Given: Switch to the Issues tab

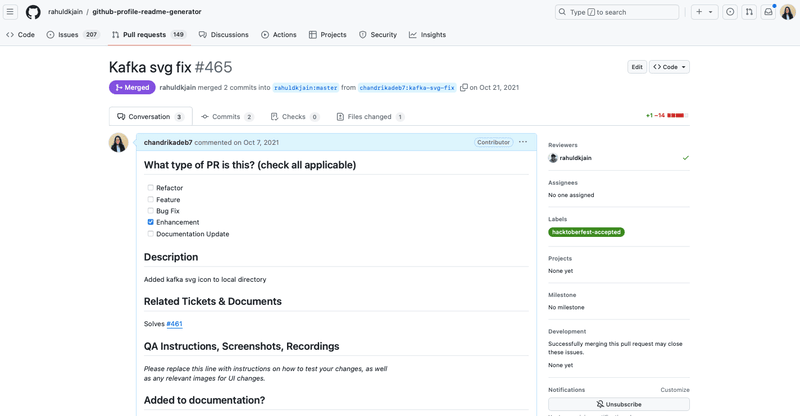Looking at the screenshot, I should click(x=73, y=35).
